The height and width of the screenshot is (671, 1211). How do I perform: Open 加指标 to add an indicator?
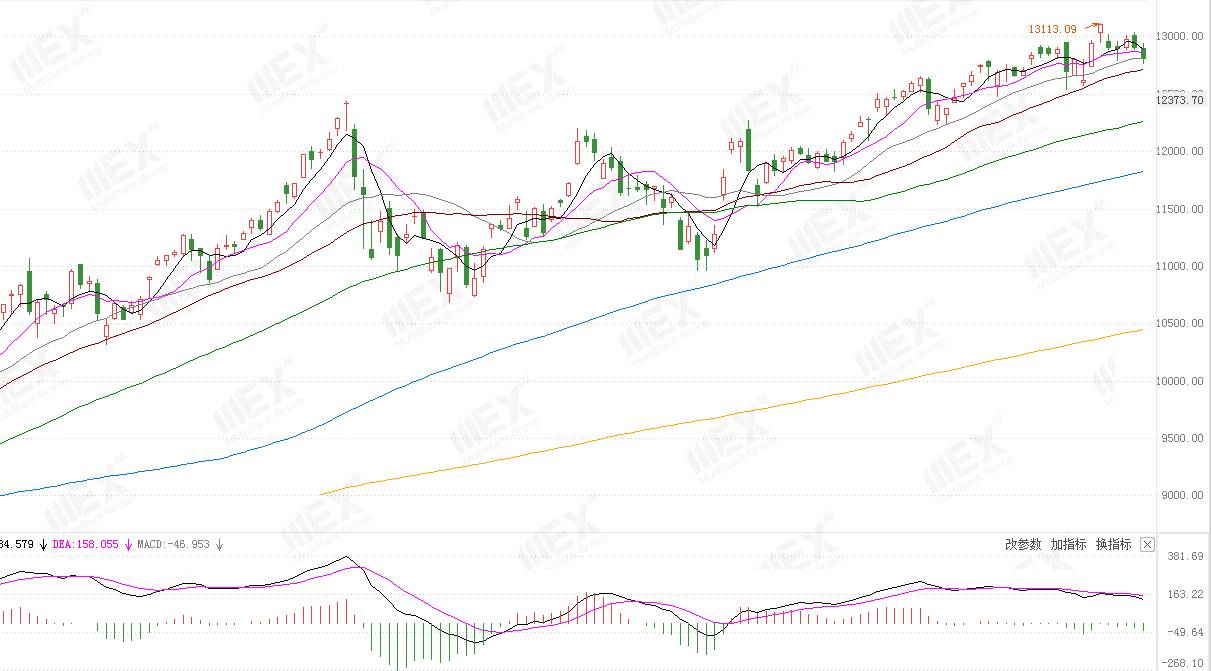coord(1068,545)
